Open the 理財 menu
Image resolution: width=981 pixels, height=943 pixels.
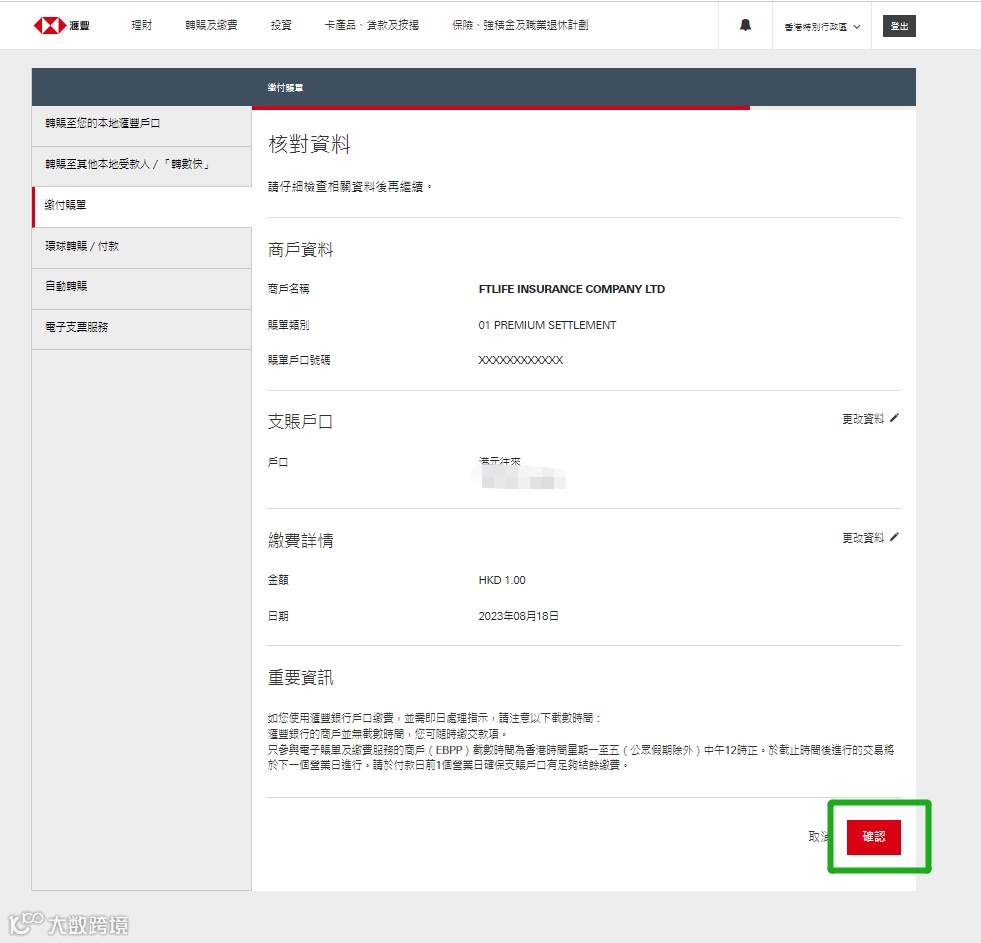141,25
